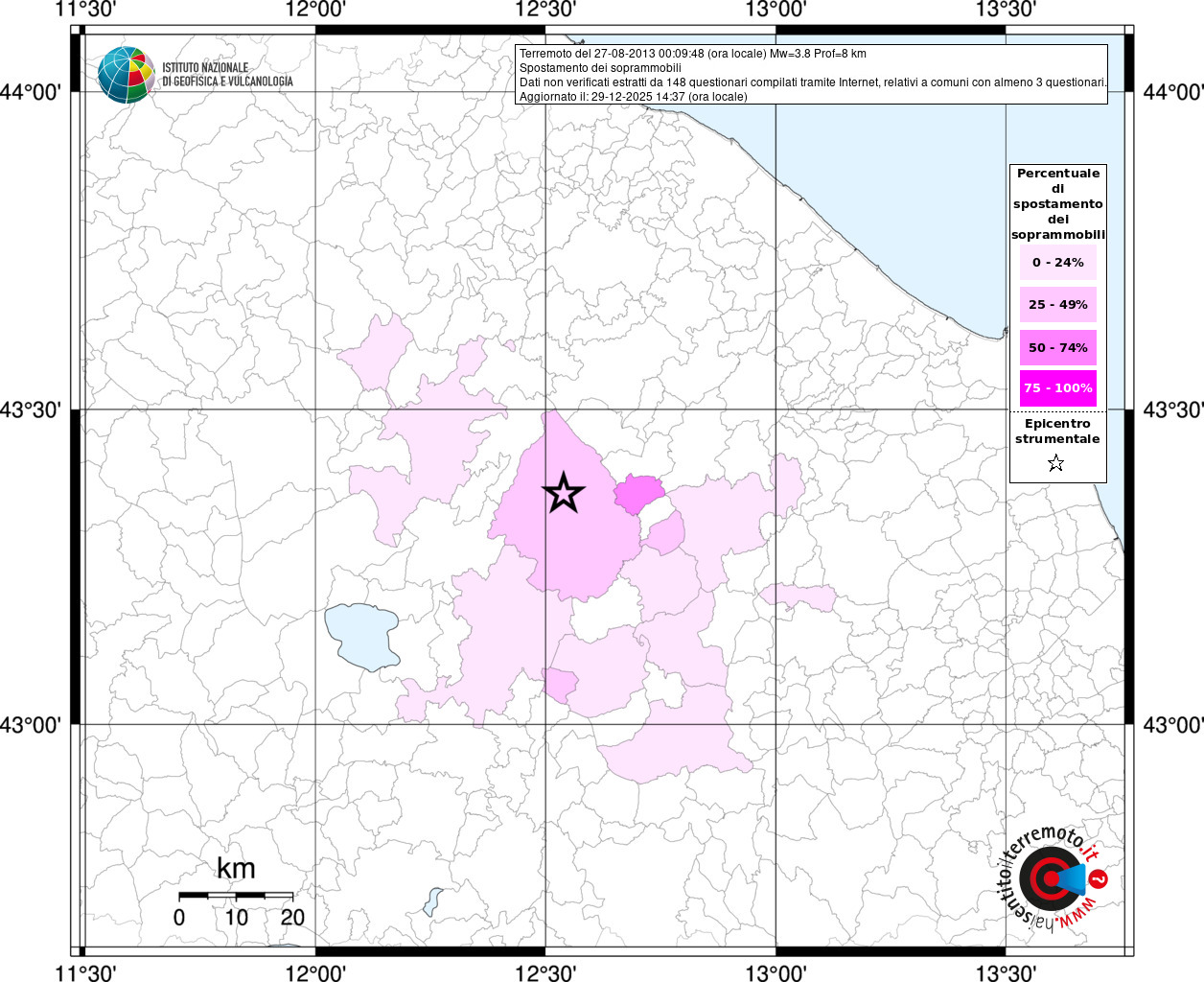Select the 0 - 24% legend swatch

[1058, 263]
